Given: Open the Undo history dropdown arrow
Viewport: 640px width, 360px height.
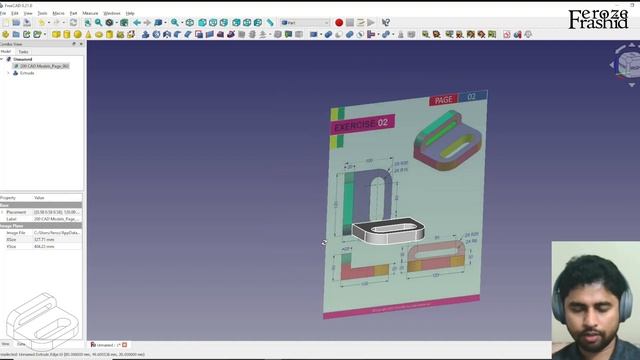Looking at the screenshot, I should (49, 23).
